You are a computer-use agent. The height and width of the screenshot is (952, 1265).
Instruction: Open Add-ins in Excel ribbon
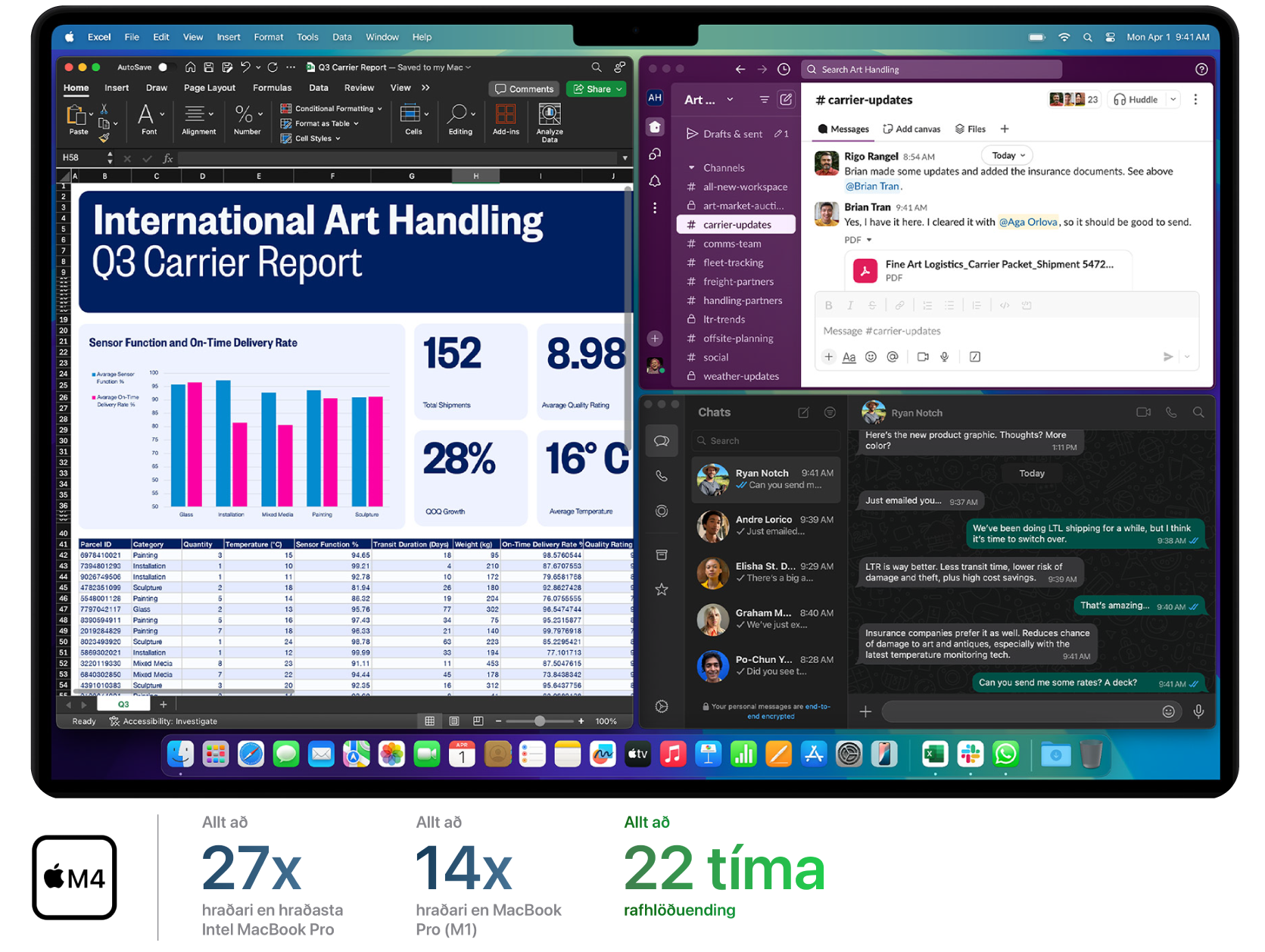click(506, 115)
